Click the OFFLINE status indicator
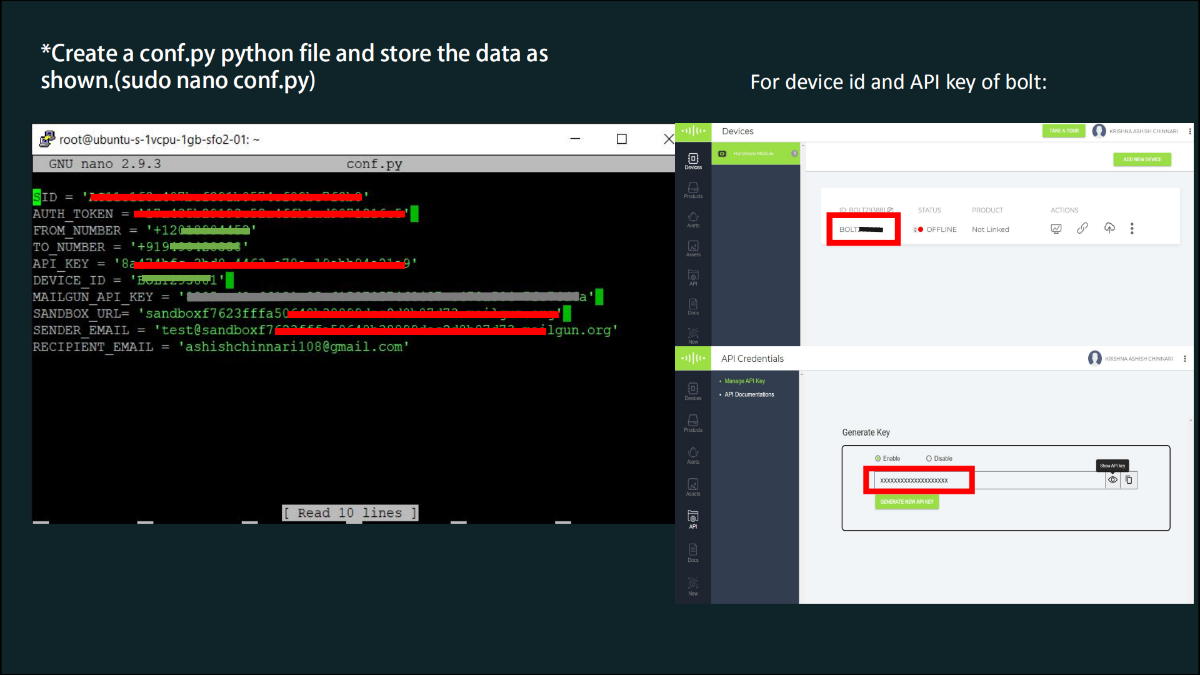The height and width of the screenshot is (675, 1200). 937,229
